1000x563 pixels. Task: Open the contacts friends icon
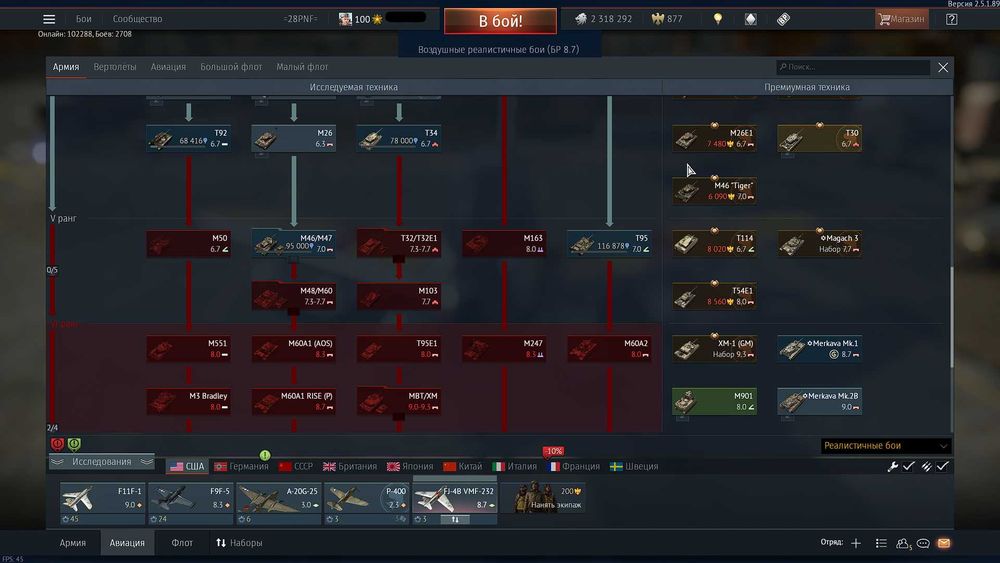903,543
